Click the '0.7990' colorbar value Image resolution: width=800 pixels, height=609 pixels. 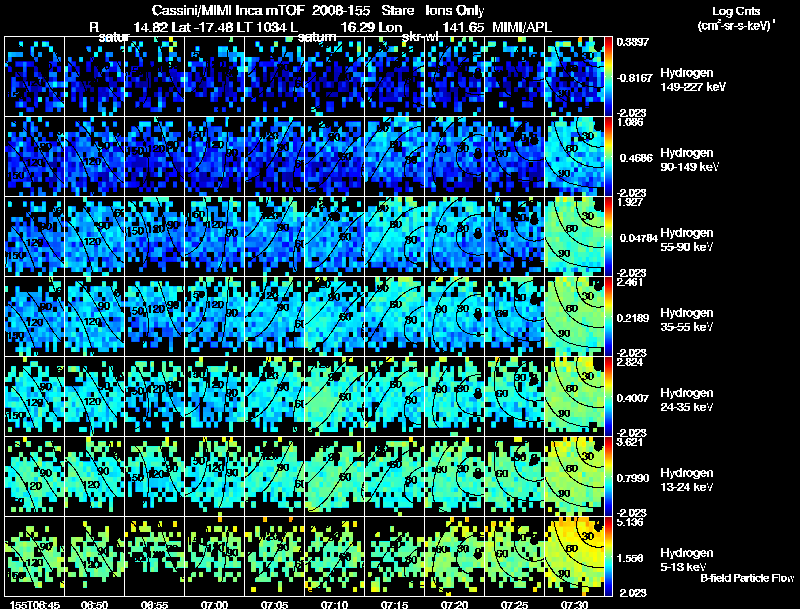634,478
